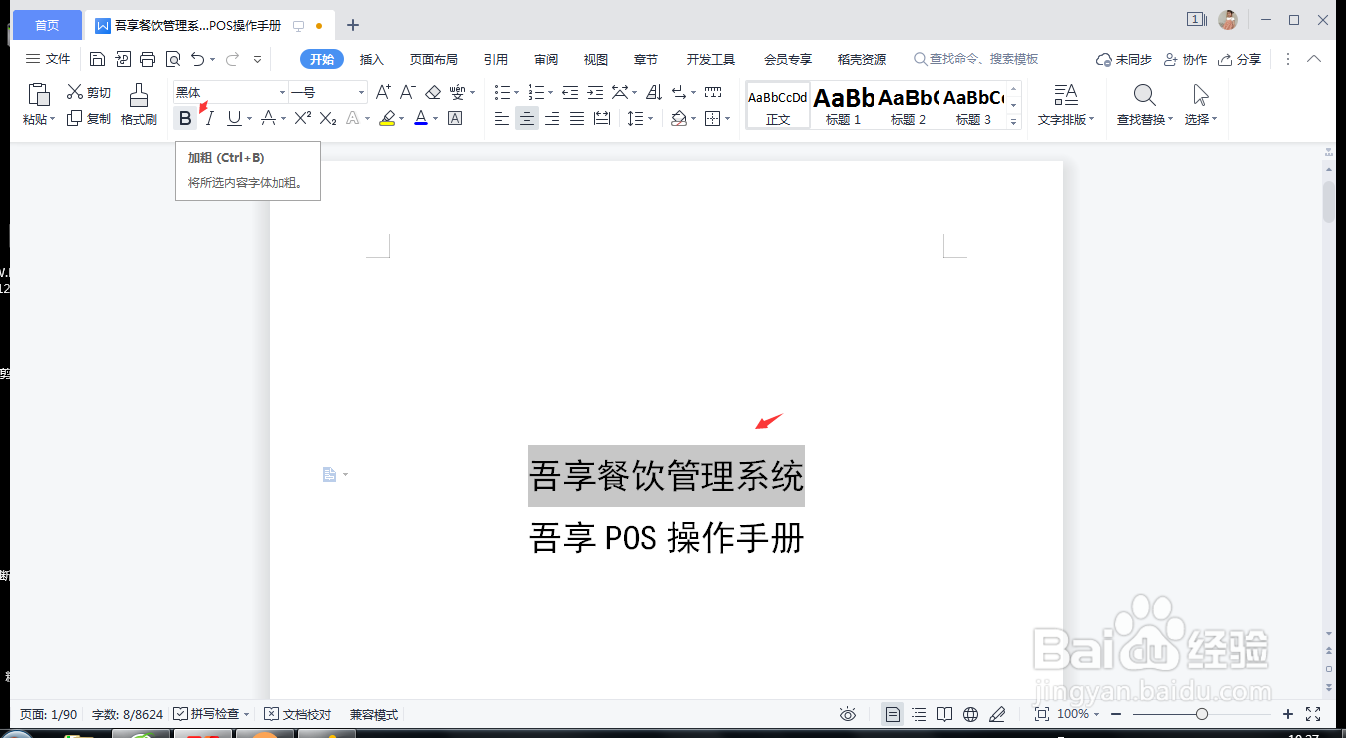
Task: Click the Undo arrow icon
Action: pos(198,59)
